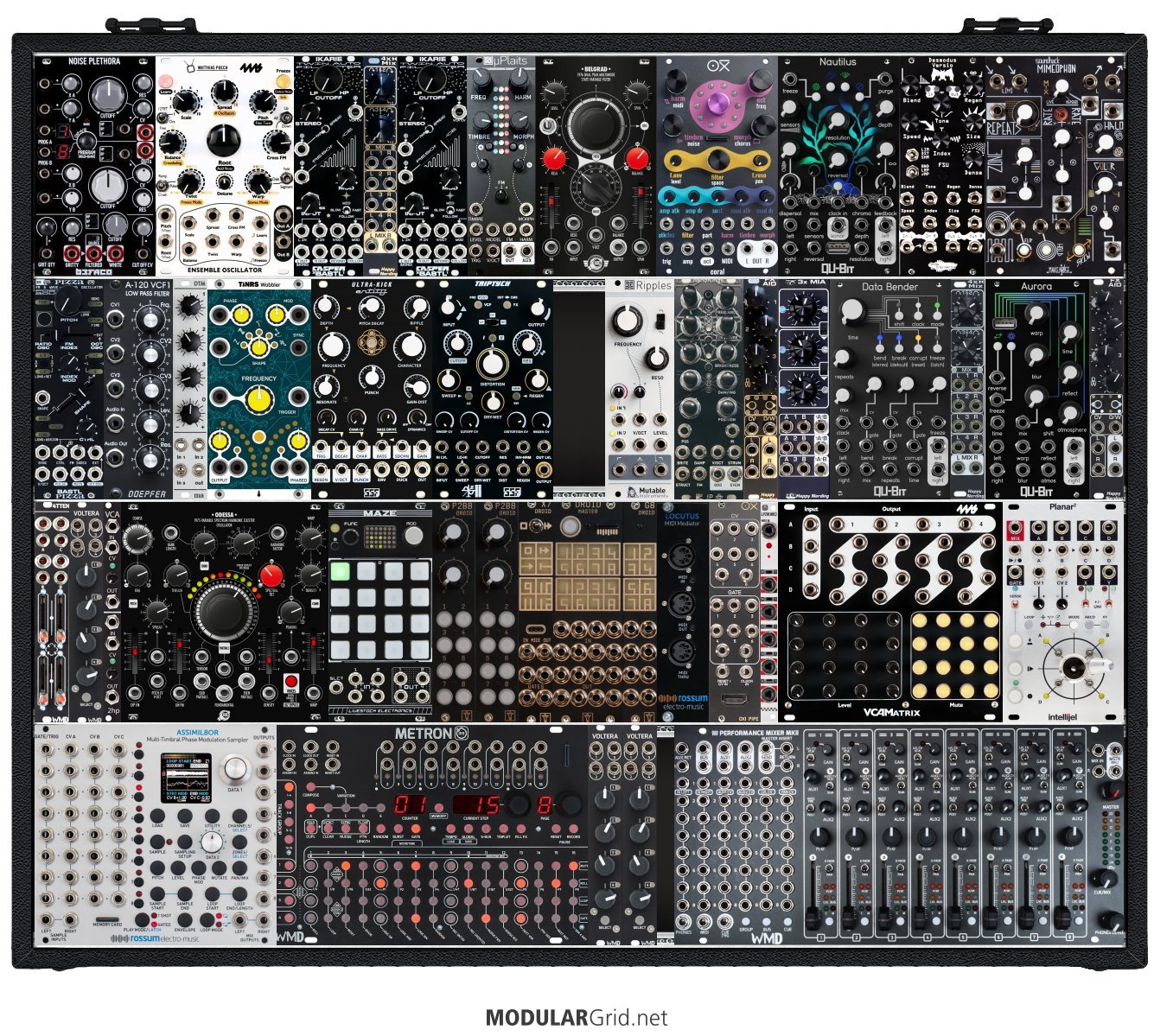The width and height of the screenshot is (1154, 1036).
Task: Click the Assimil8or LOAD button
Action: 157,817
